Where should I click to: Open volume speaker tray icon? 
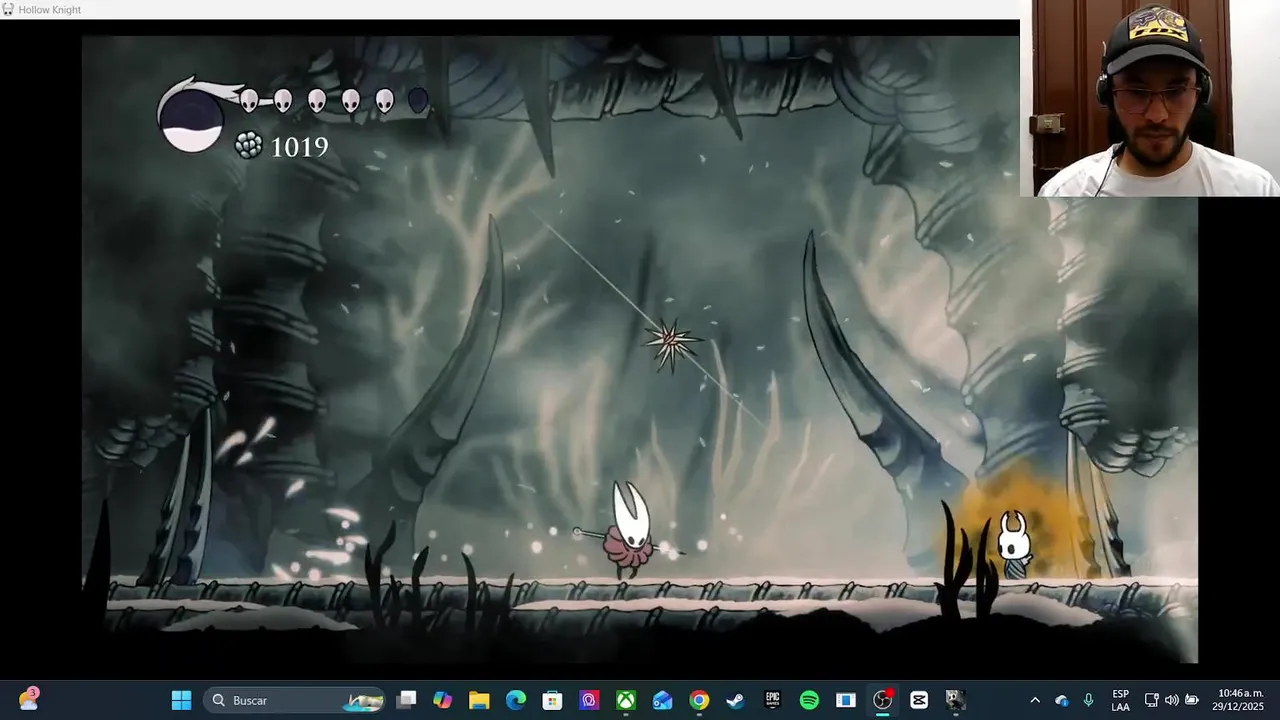(1171, 700)
